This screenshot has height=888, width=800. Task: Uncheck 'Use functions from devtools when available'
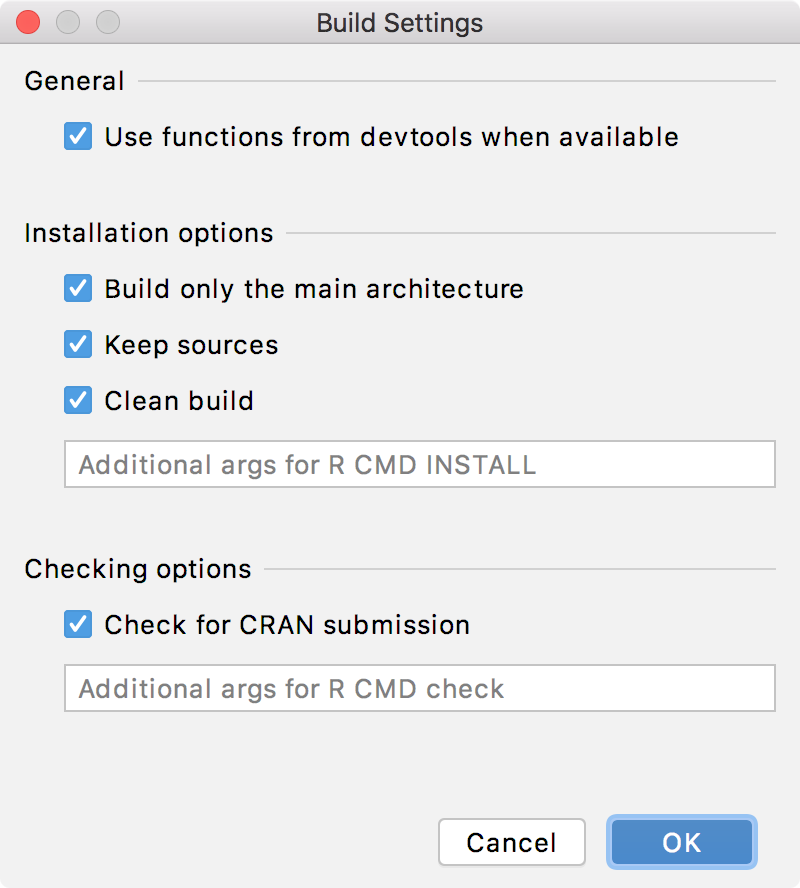pyautogui.click(x=78, y=137)
